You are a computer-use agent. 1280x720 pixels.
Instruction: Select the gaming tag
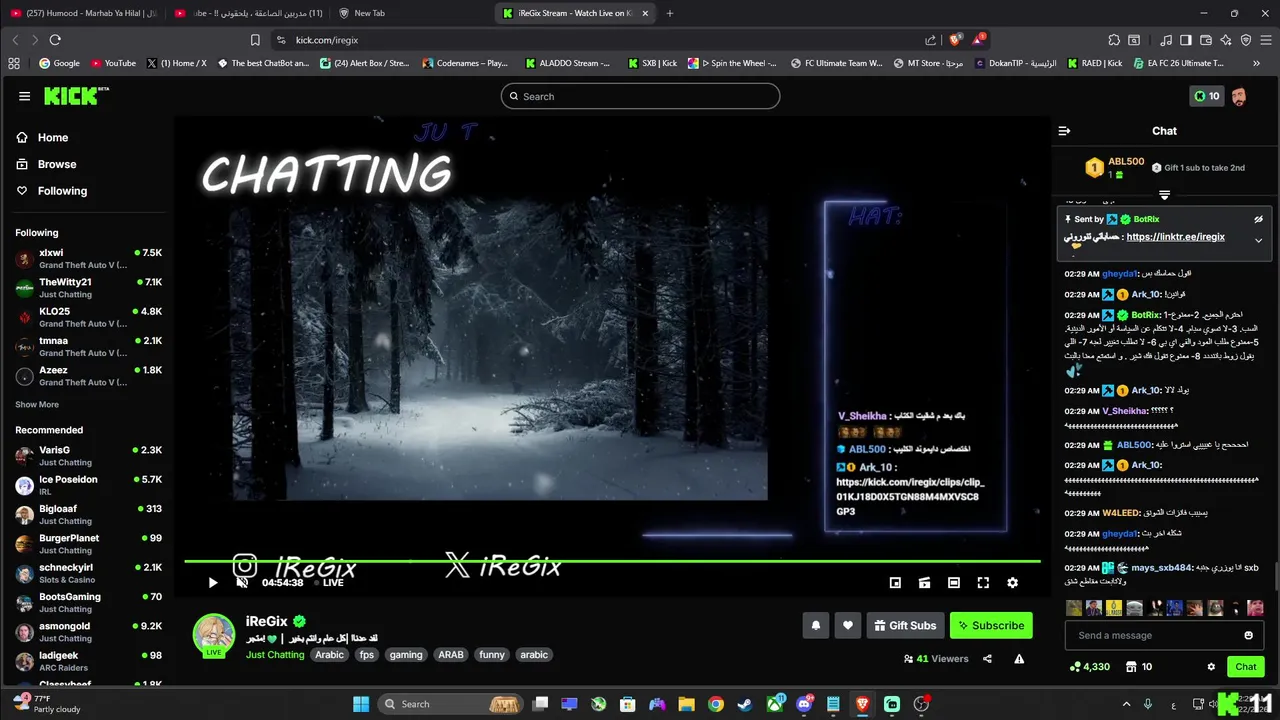[406, 655]
